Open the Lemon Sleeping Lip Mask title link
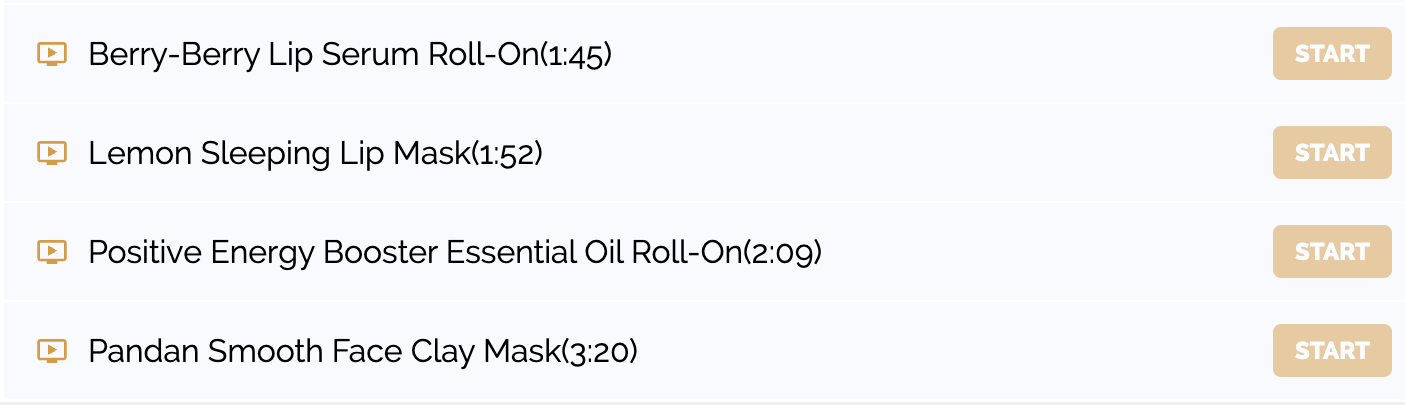The height and width of the screenshot is (405, 1405). [x=279, y=154]
